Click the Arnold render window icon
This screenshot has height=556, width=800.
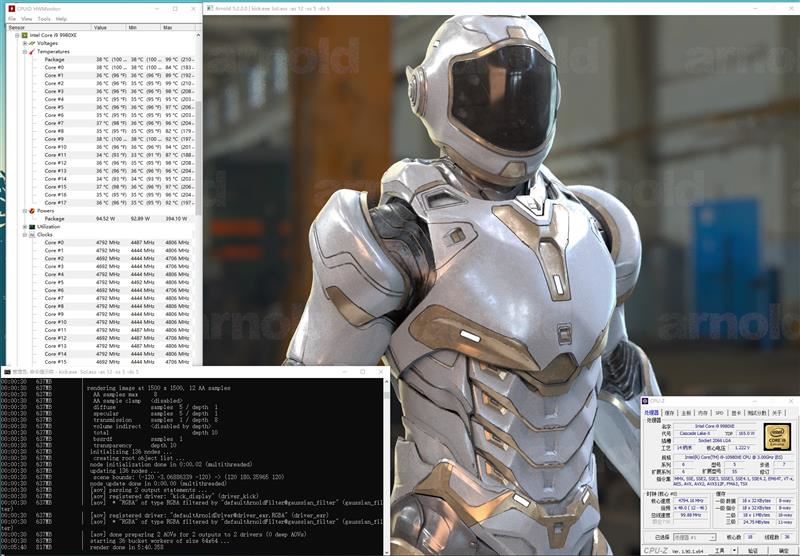tap(210, 8)
